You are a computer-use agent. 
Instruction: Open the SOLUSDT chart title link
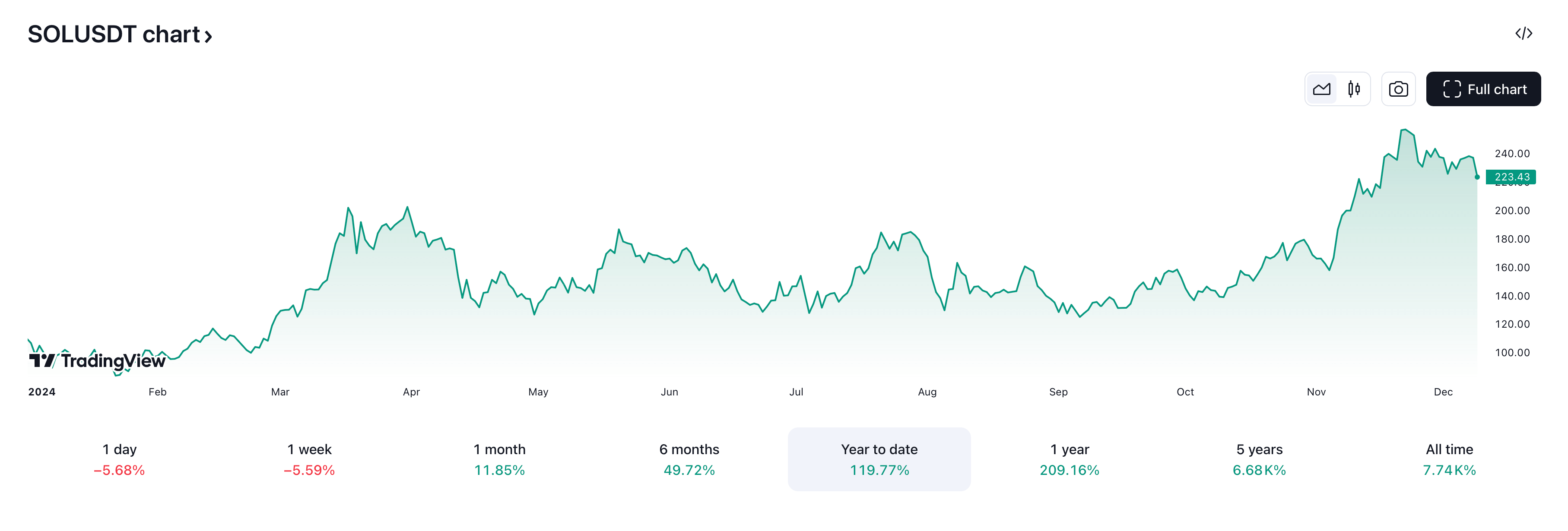click(114, 35)
